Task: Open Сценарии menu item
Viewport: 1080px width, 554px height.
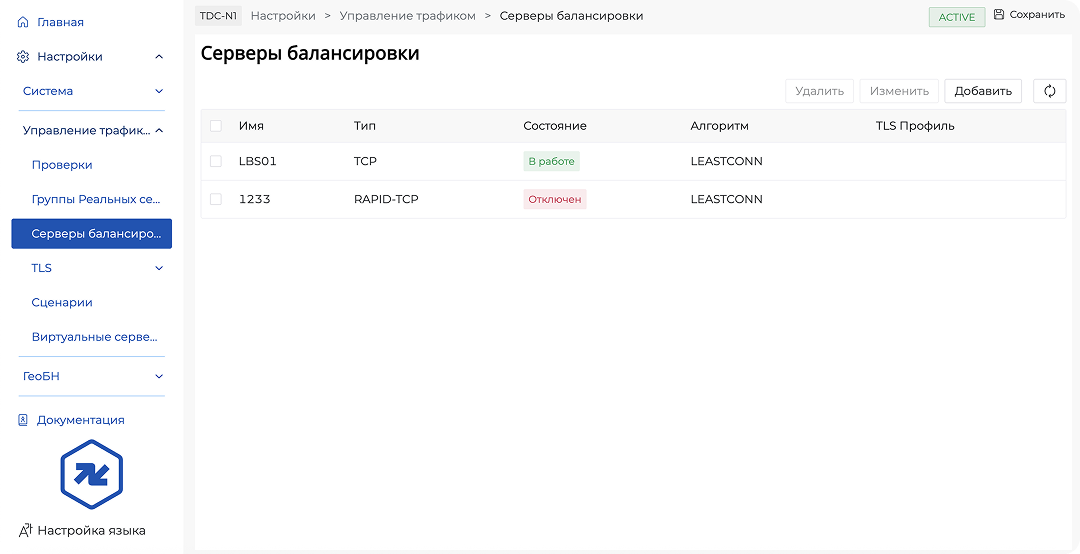Action: coord(62,302)
